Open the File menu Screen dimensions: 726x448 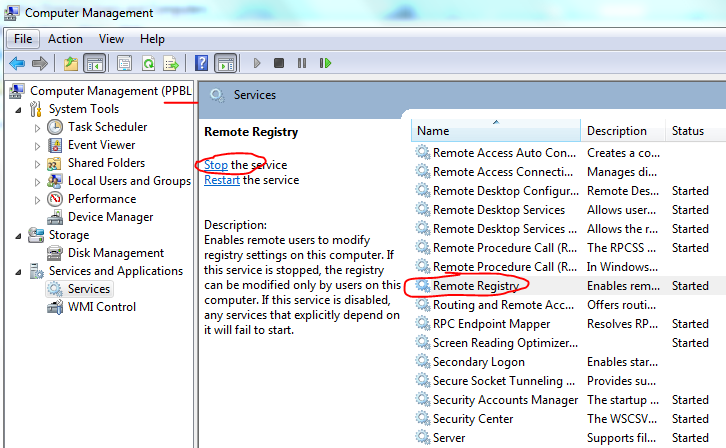23,39
